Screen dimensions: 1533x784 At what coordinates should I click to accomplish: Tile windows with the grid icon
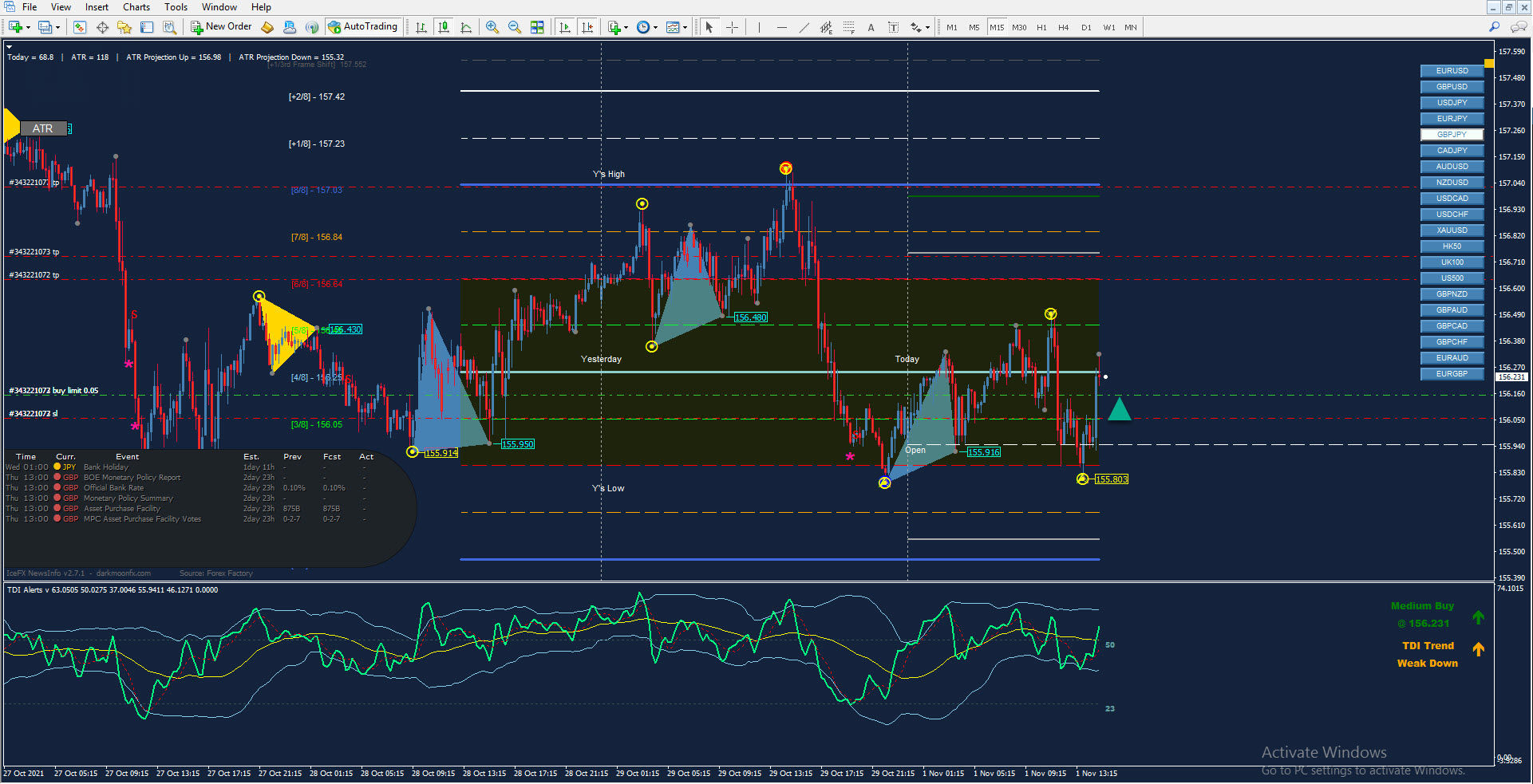537,27
